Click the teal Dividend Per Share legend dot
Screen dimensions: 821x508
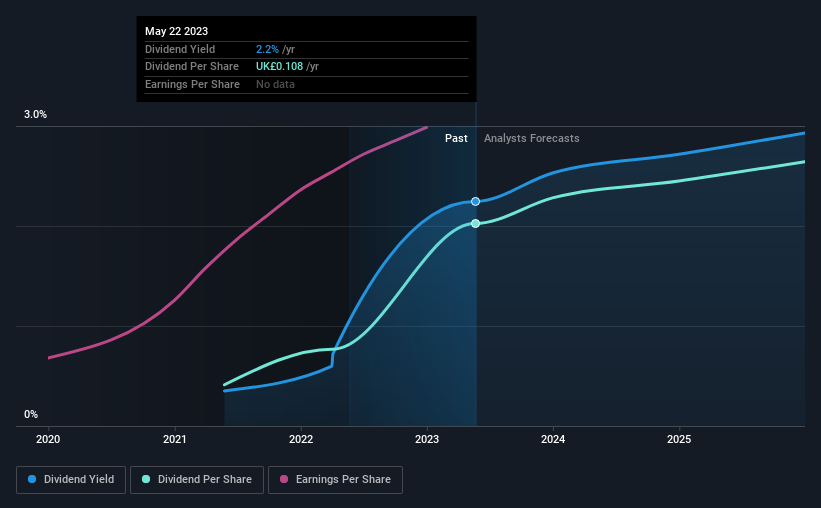click(146, 479)
